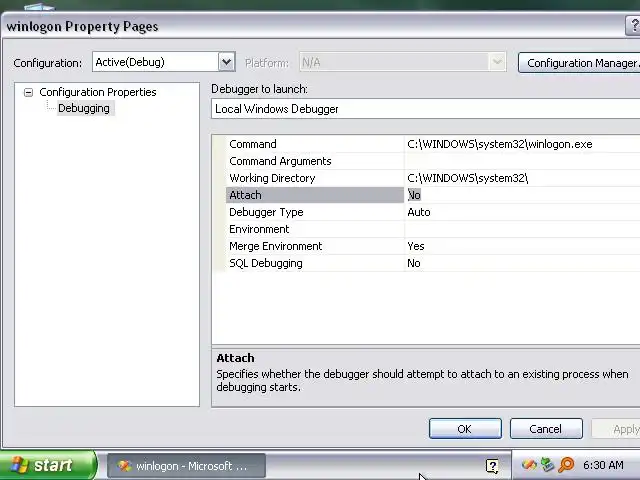Click the dialog help question-mark button
Screen dimensions: 640x480
pyautogui.click(x=633, y=26)
